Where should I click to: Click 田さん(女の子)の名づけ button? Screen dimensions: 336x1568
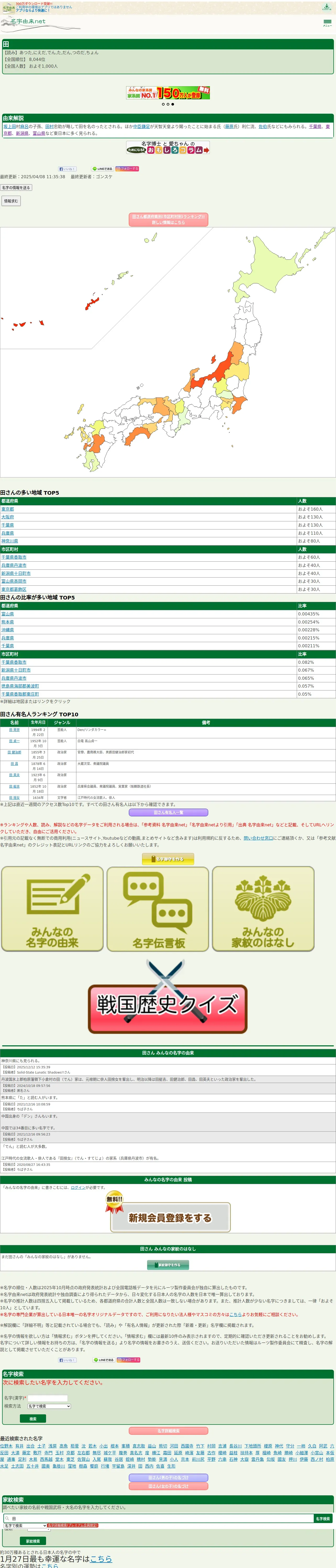point(168,1486)
